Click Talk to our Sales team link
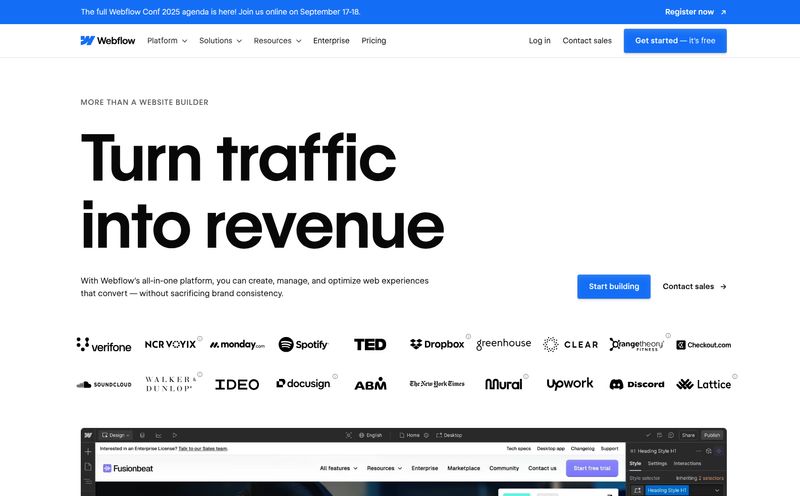800x496 pixels. point(203,449)
